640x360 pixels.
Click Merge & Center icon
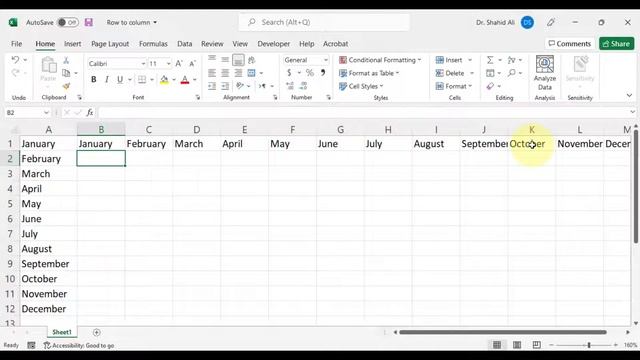[251, 73]
